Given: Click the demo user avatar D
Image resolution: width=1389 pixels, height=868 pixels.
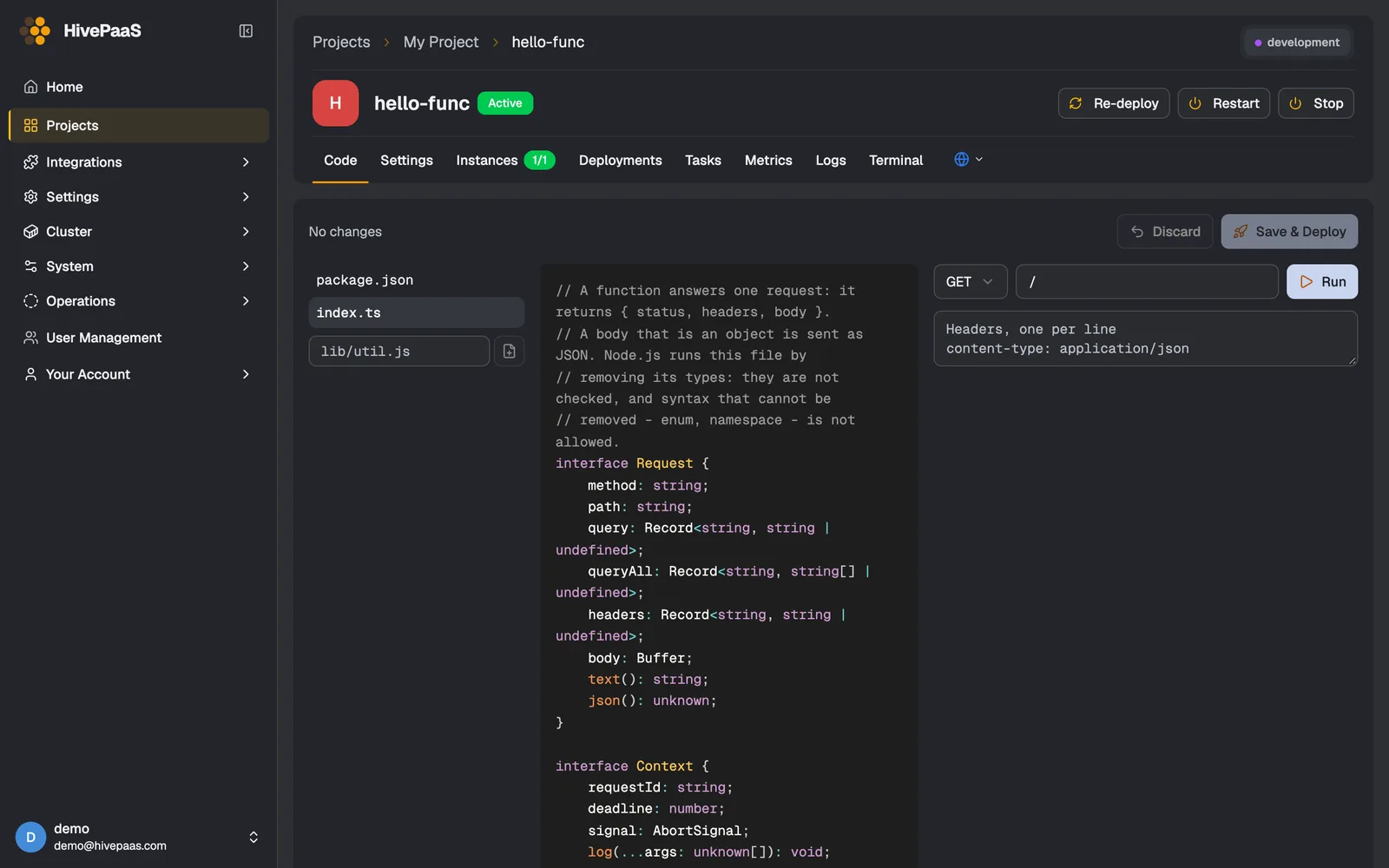Looking at the screenshot, I should pyautogui.click(x=30, y=837).
